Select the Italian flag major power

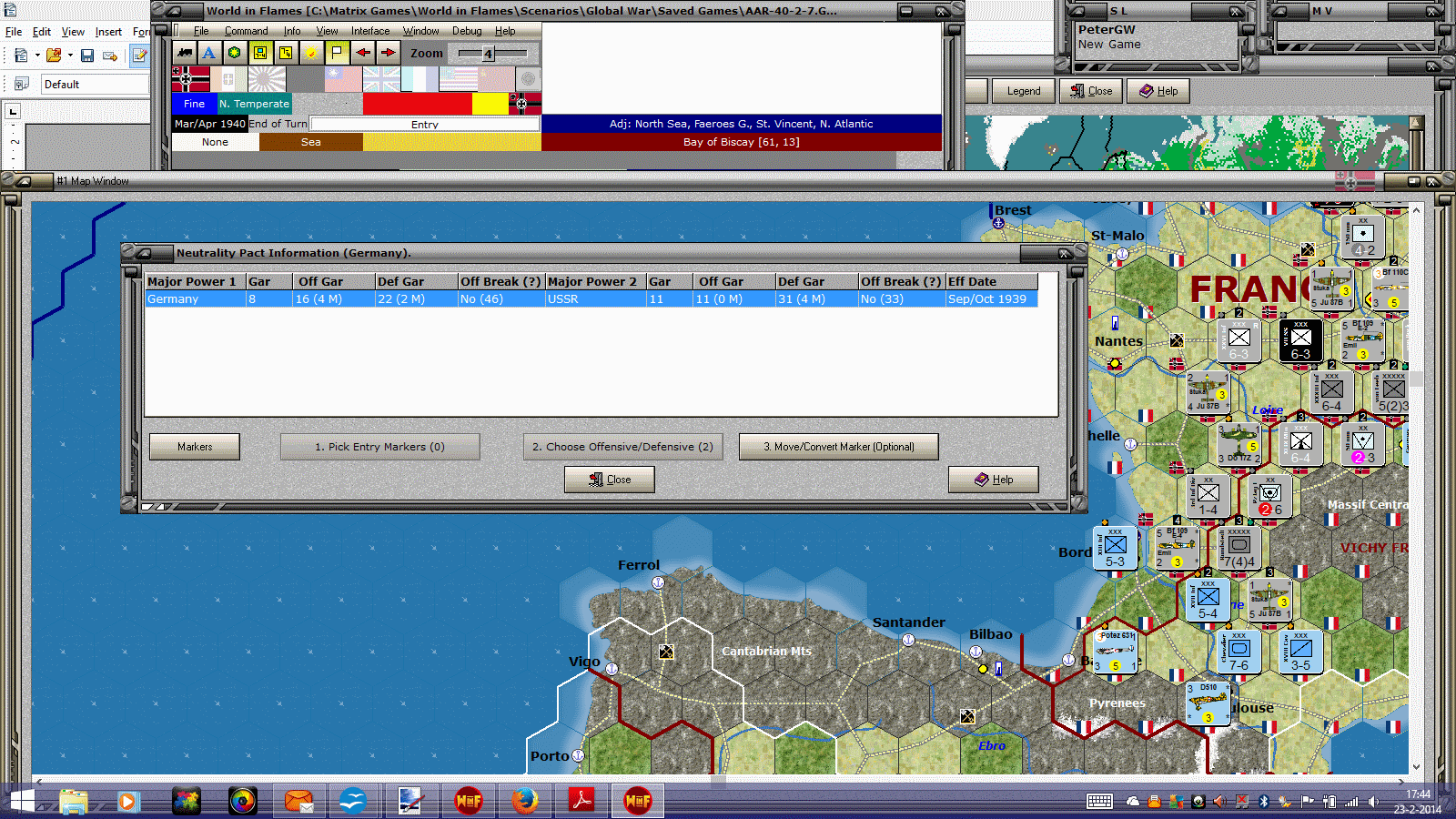(x=228, y=79)
